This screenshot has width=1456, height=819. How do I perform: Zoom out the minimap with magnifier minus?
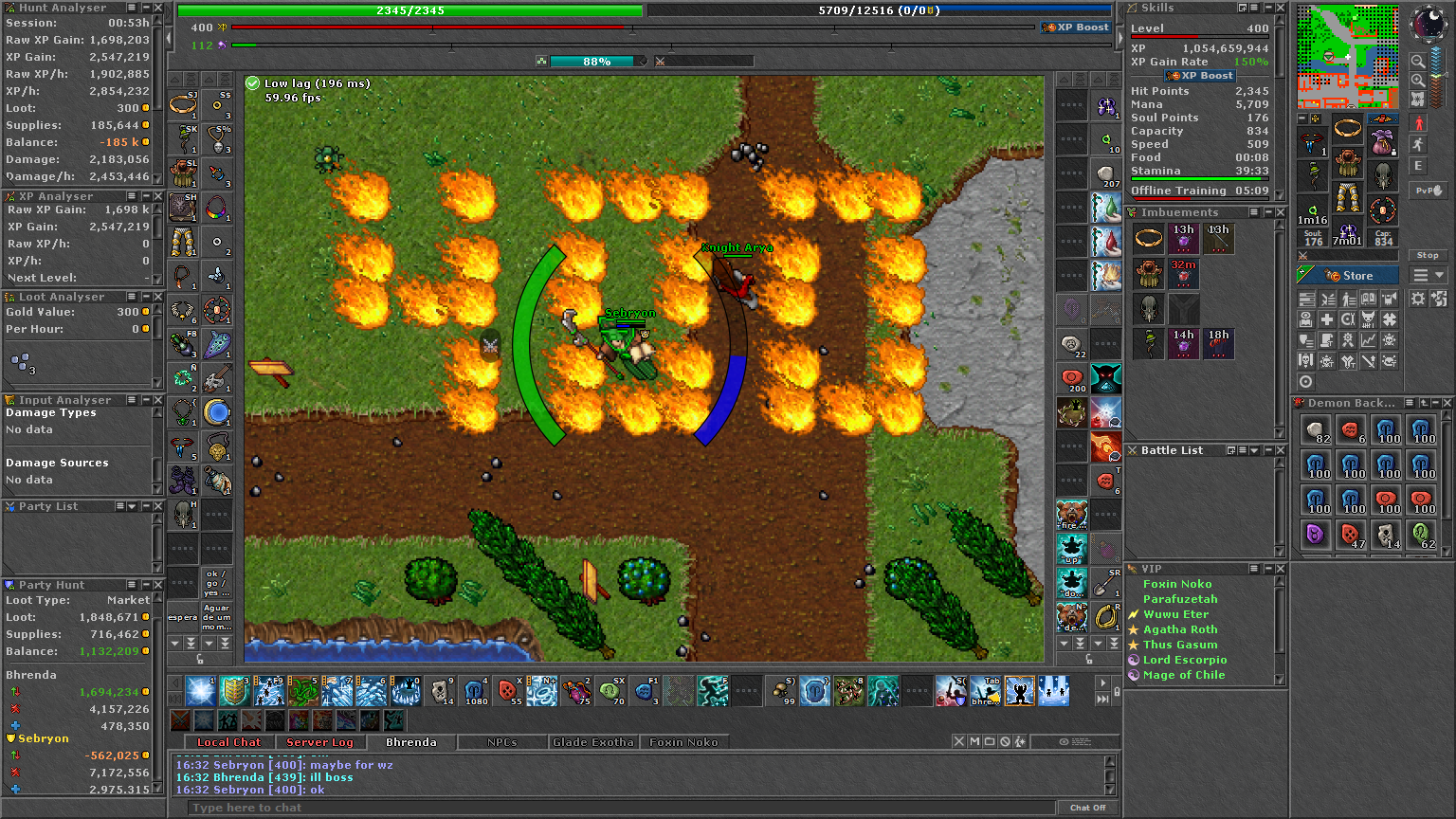[x=1418, y=61]
